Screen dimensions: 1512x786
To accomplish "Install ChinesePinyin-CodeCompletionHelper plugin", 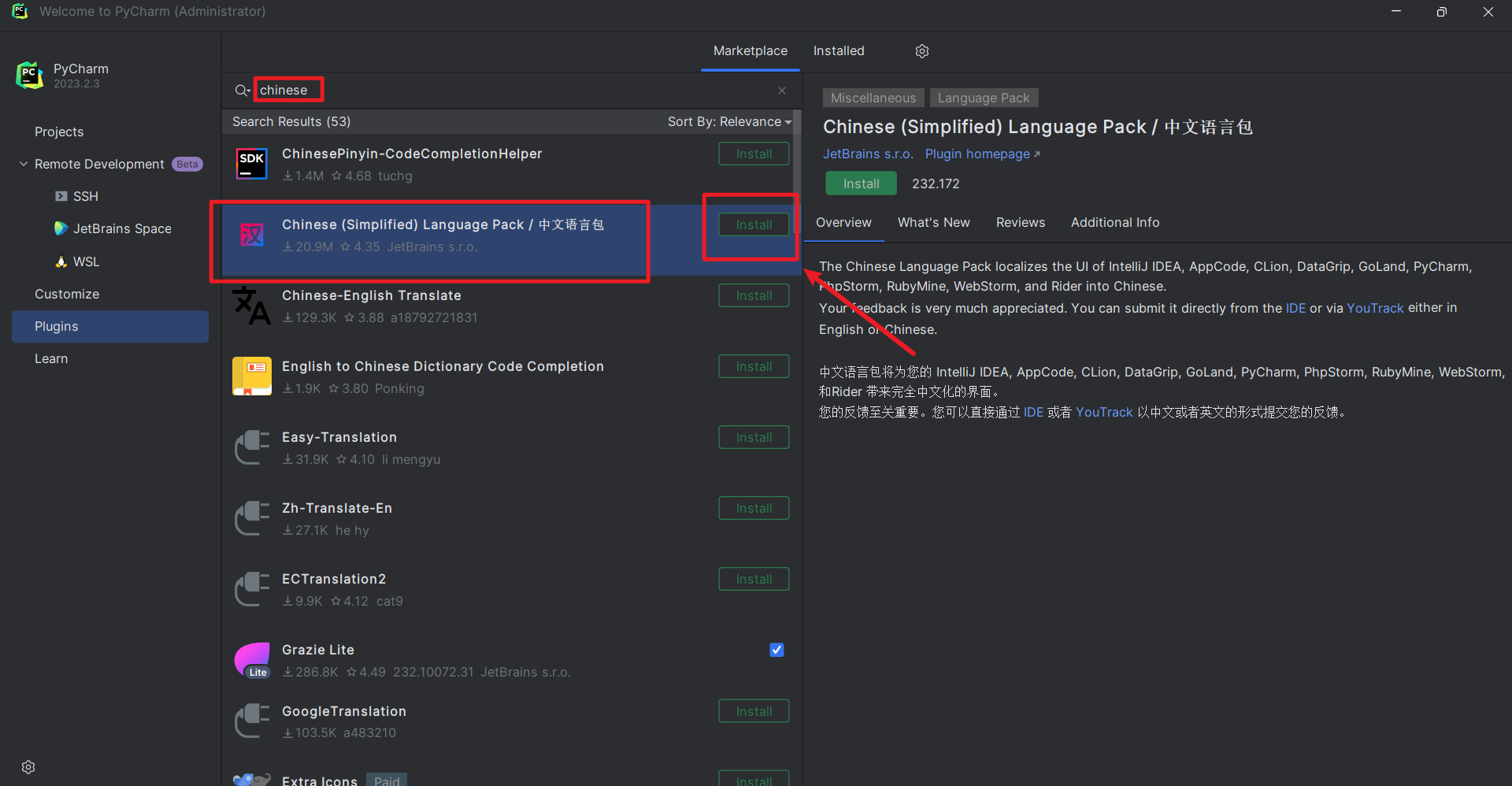I will tap(754, 154).
